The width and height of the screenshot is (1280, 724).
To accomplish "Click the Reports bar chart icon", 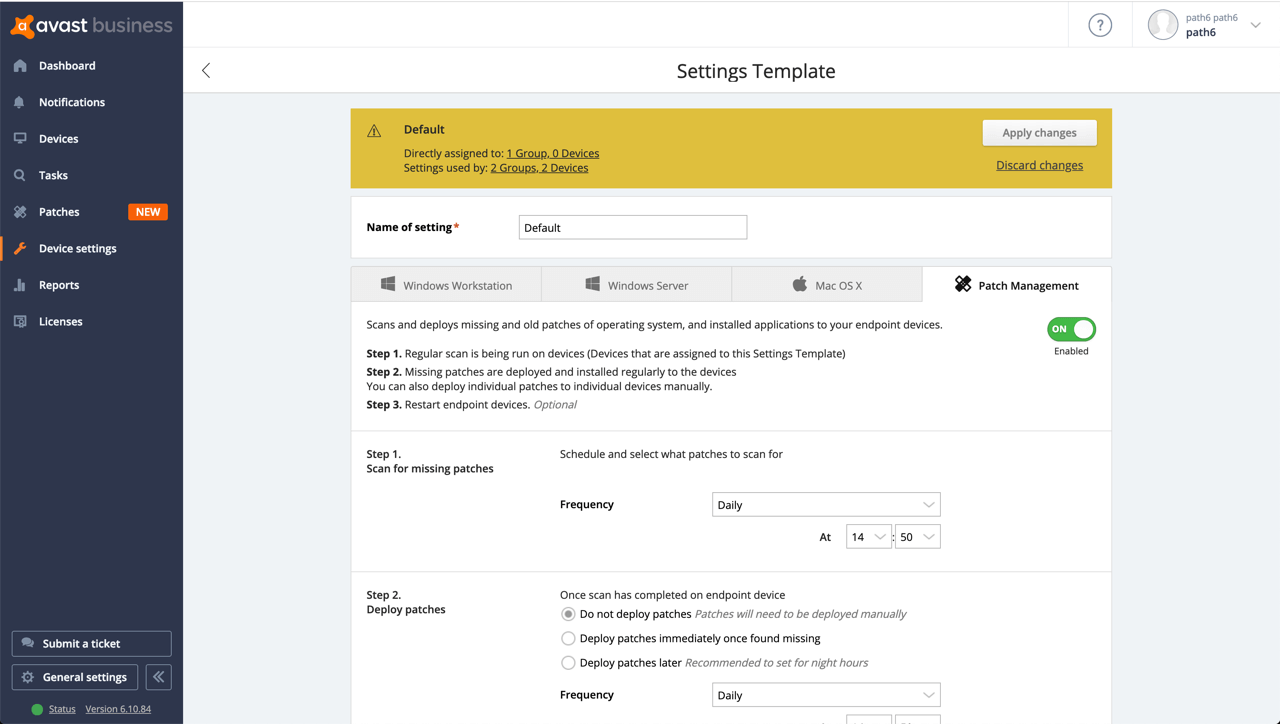I will 20,285.
